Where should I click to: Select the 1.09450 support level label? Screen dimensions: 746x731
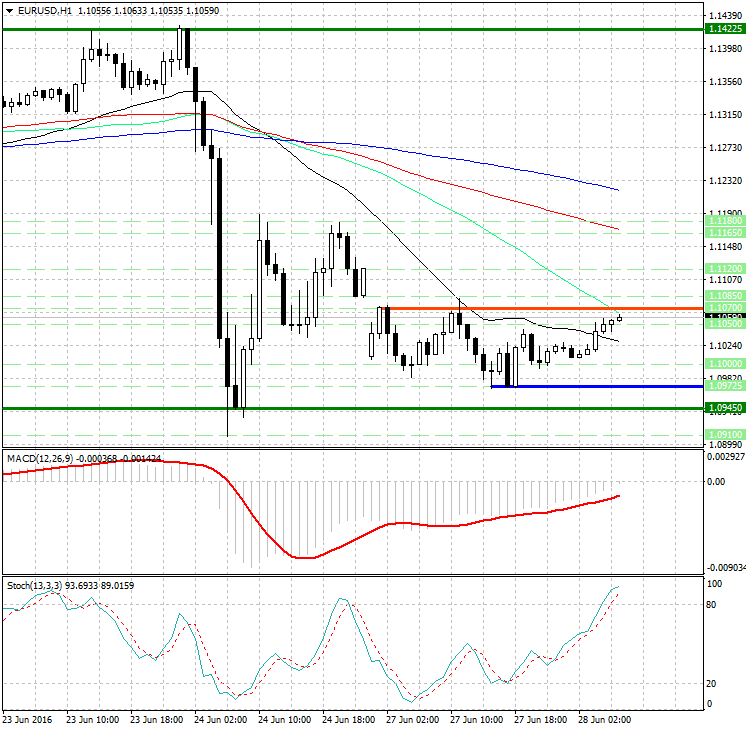point(725,408)
